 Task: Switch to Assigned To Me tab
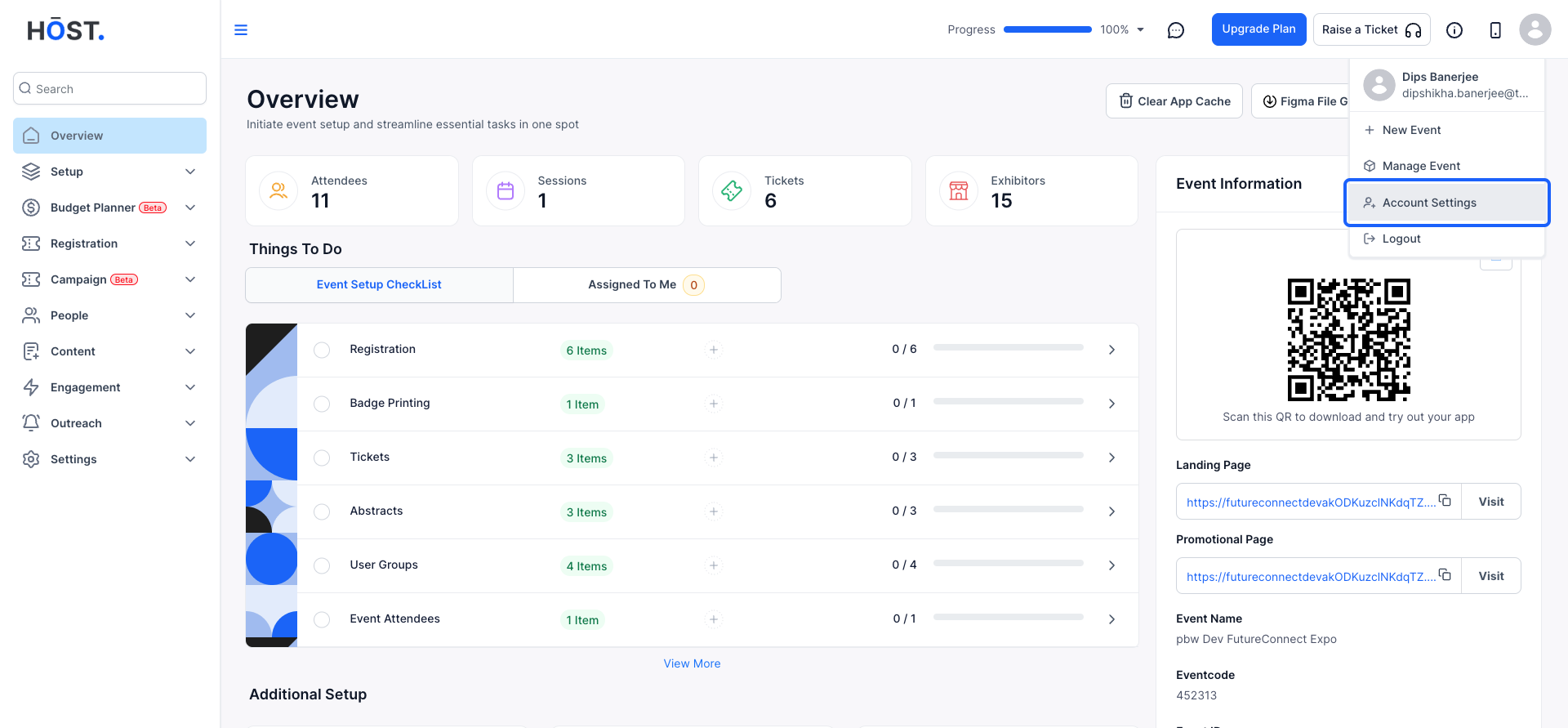pyautogui.click(x=647, y=284)
